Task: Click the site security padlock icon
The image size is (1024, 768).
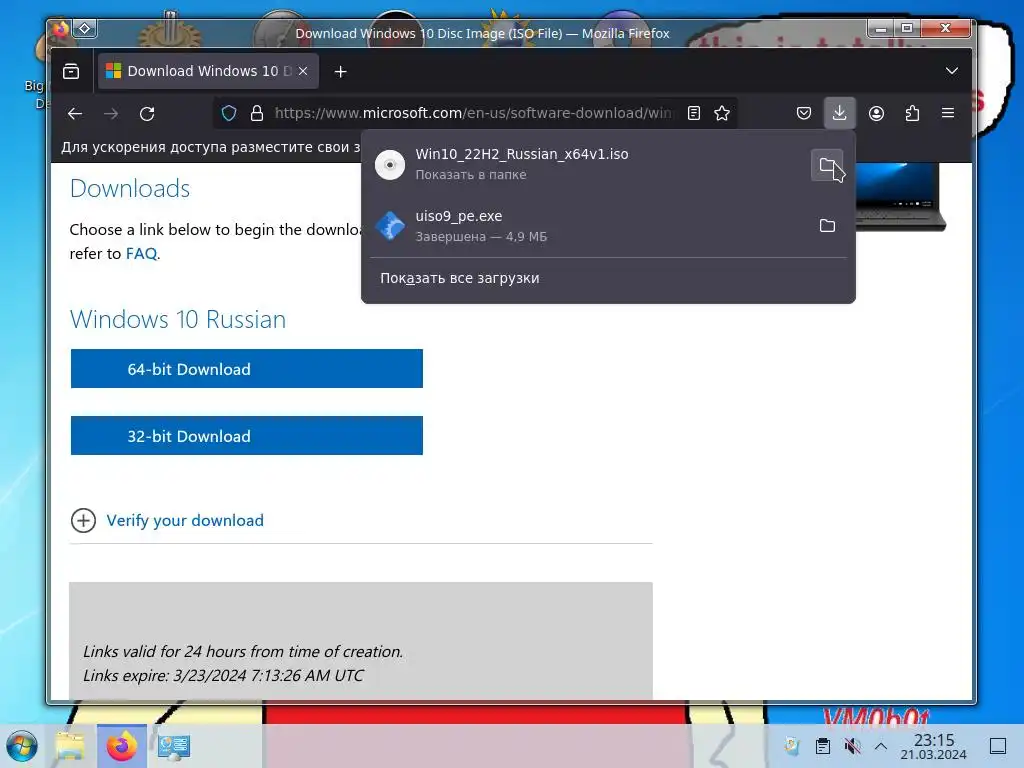Action: tap(257, 114)
